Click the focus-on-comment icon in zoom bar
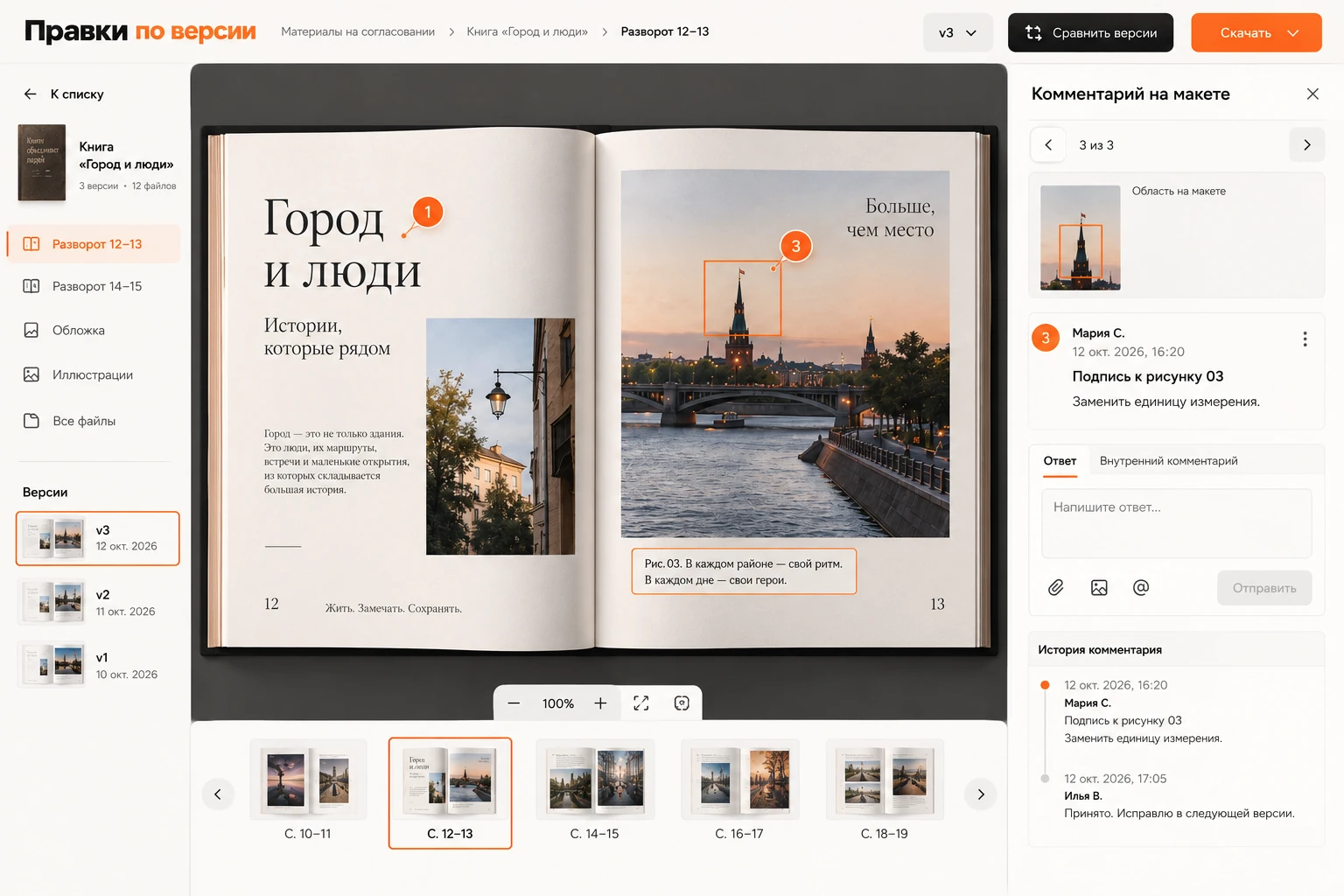 pyautogui.click(x=682, y=703)
